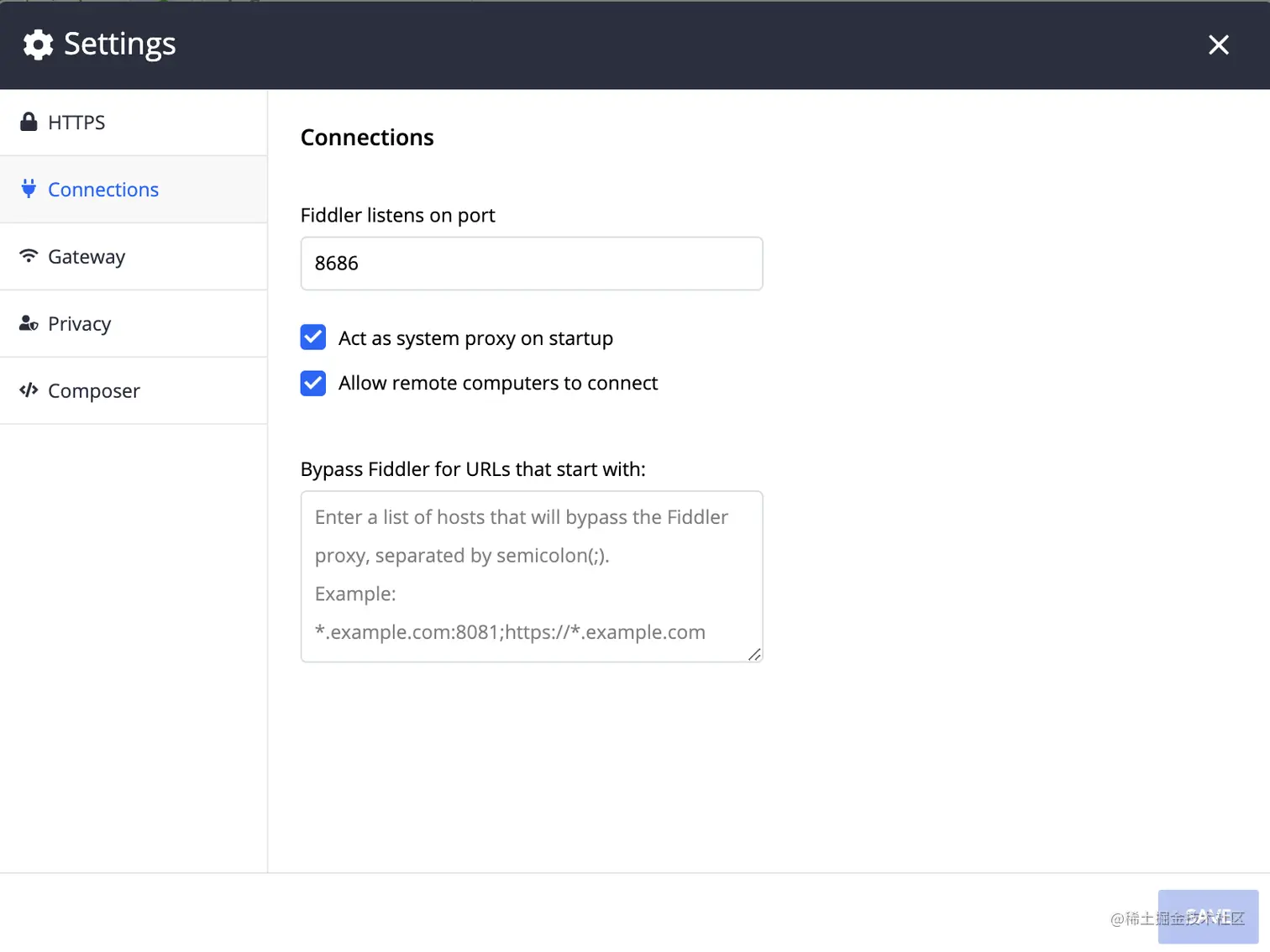Close the Settings dialog with X

click(x=1218, y=44)
